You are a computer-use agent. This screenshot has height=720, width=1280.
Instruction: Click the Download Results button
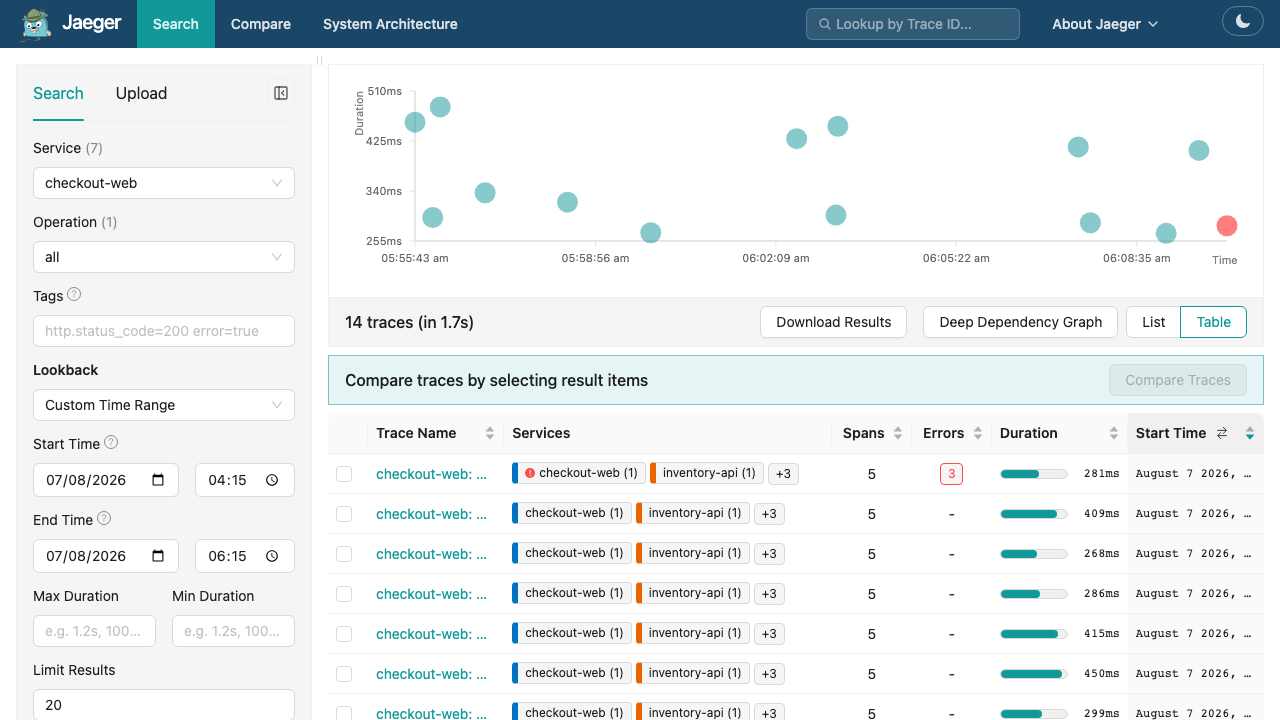[x=834, y=322]
